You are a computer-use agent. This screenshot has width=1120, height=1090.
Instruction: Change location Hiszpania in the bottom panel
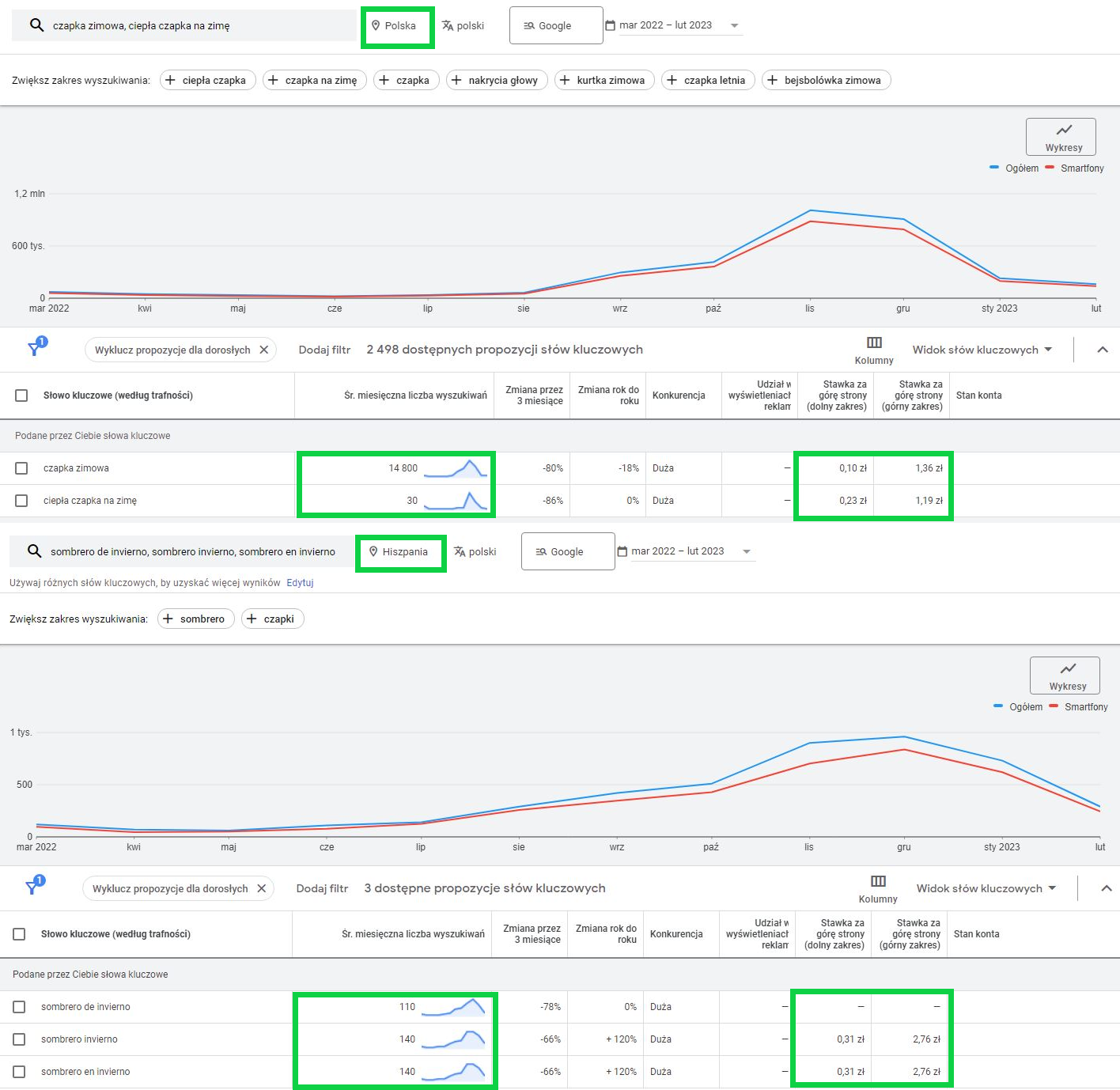pyautogui.click(x=399, y=551)
